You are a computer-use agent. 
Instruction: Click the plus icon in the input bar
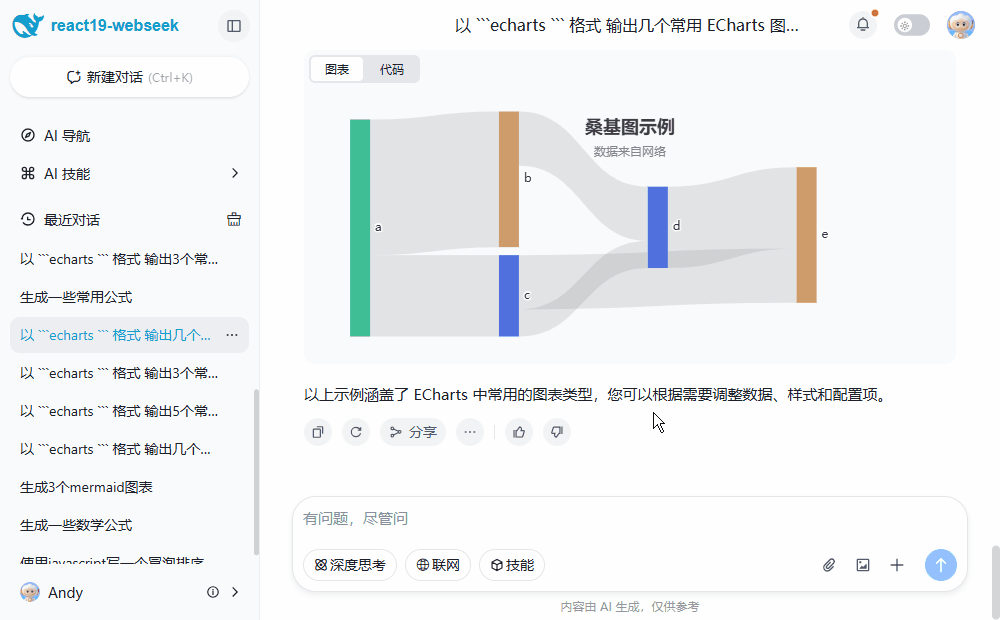[x=897, y=565]
